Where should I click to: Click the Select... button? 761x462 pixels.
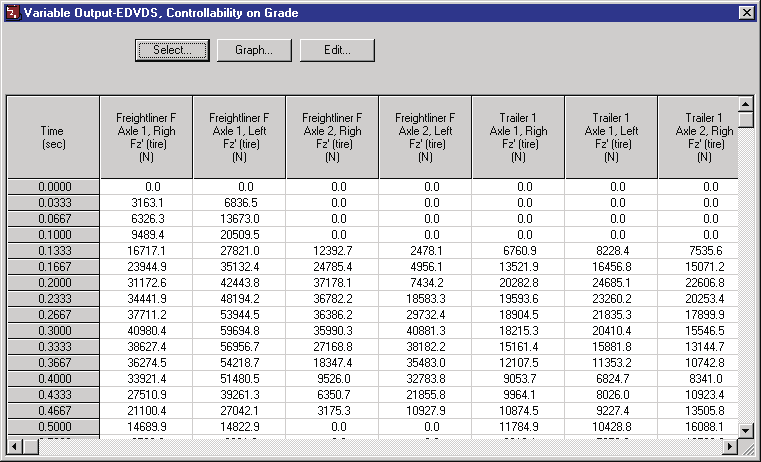[172, 50]
